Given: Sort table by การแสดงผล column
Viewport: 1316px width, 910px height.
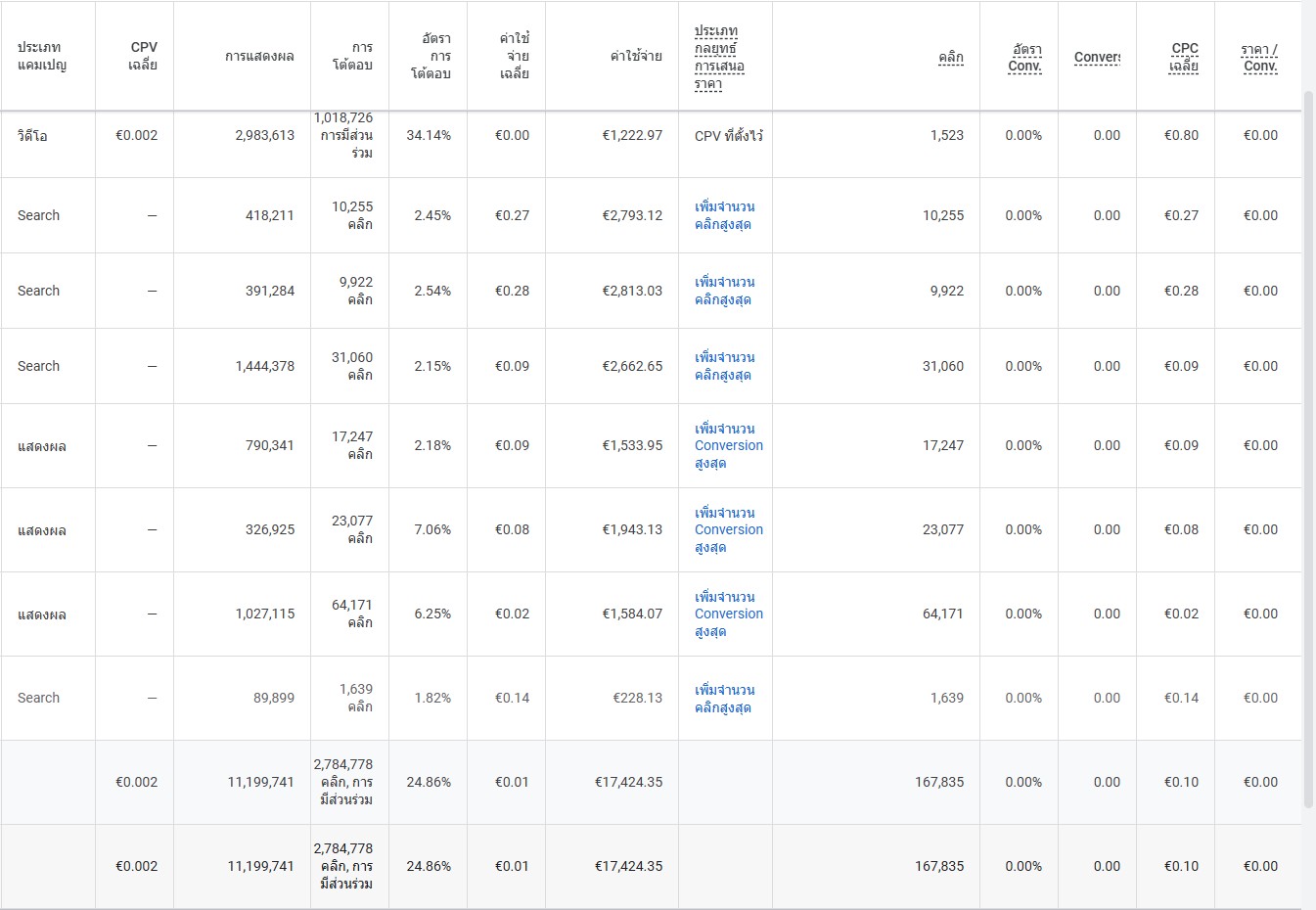Looking at the screenshot, I should (x=259, y=56).
